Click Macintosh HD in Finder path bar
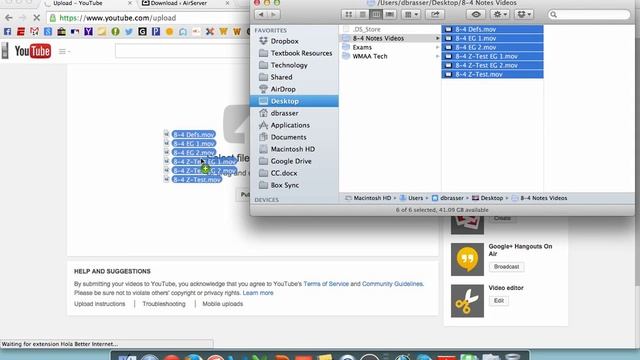Image resolution: width=640 pixels, height=360 pixels. (368, 198)
